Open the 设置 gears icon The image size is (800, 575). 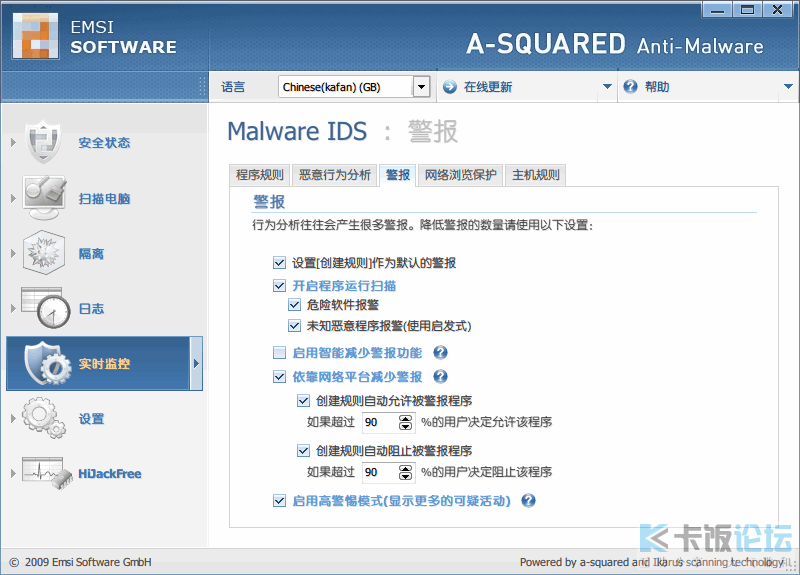tap(44, 418)
